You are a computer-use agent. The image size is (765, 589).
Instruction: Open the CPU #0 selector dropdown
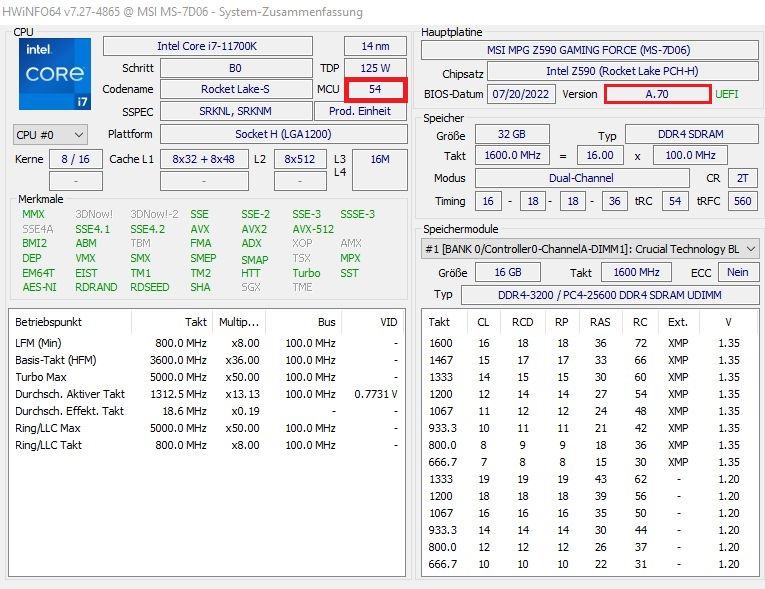[50, 135]
